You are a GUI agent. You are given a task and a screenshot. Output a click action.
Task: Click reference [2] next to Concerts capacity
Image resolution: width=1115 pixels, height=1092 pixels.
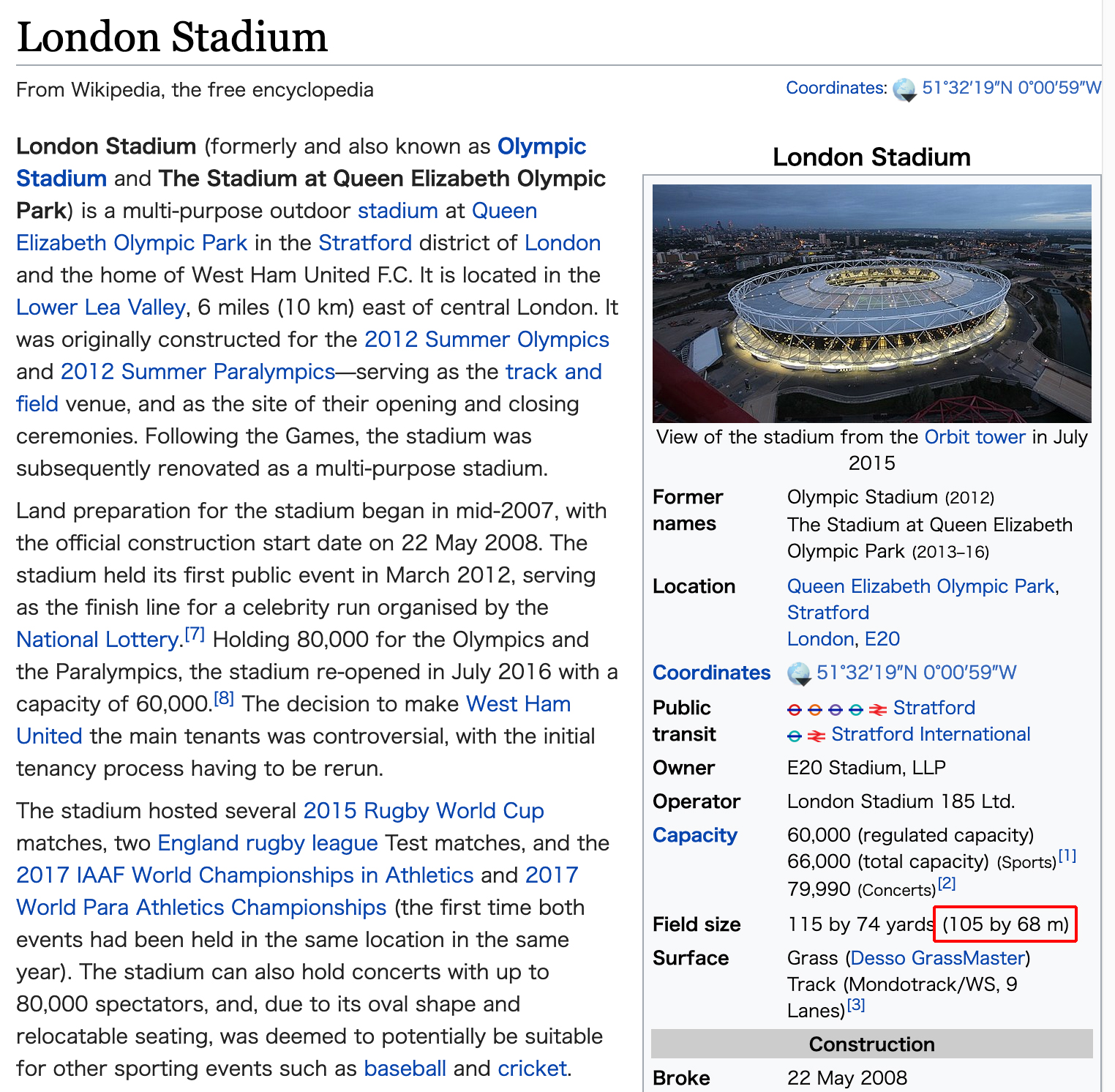point(947,883)
